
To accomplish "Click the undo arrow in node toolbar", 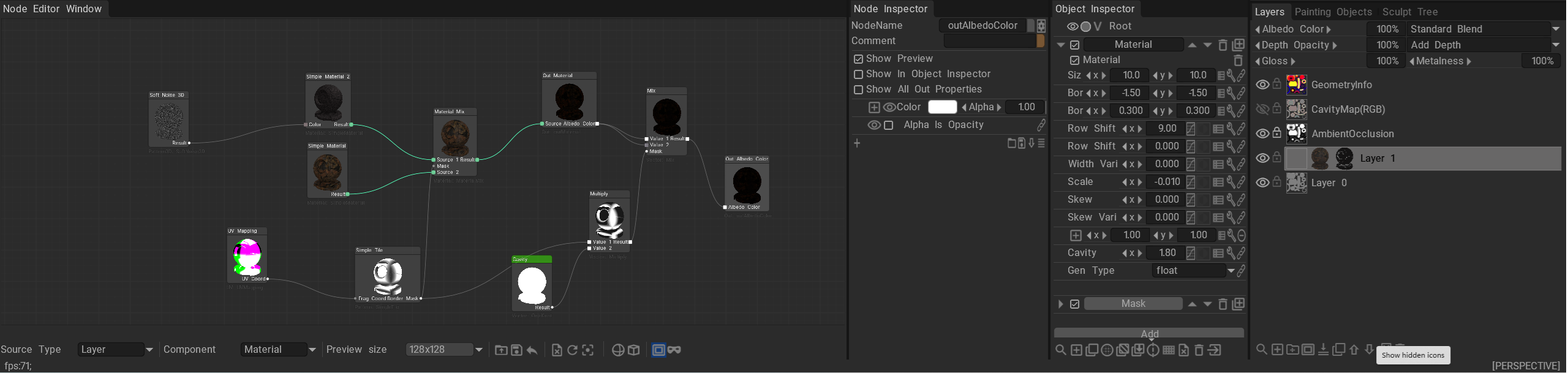I will [532, 350].
